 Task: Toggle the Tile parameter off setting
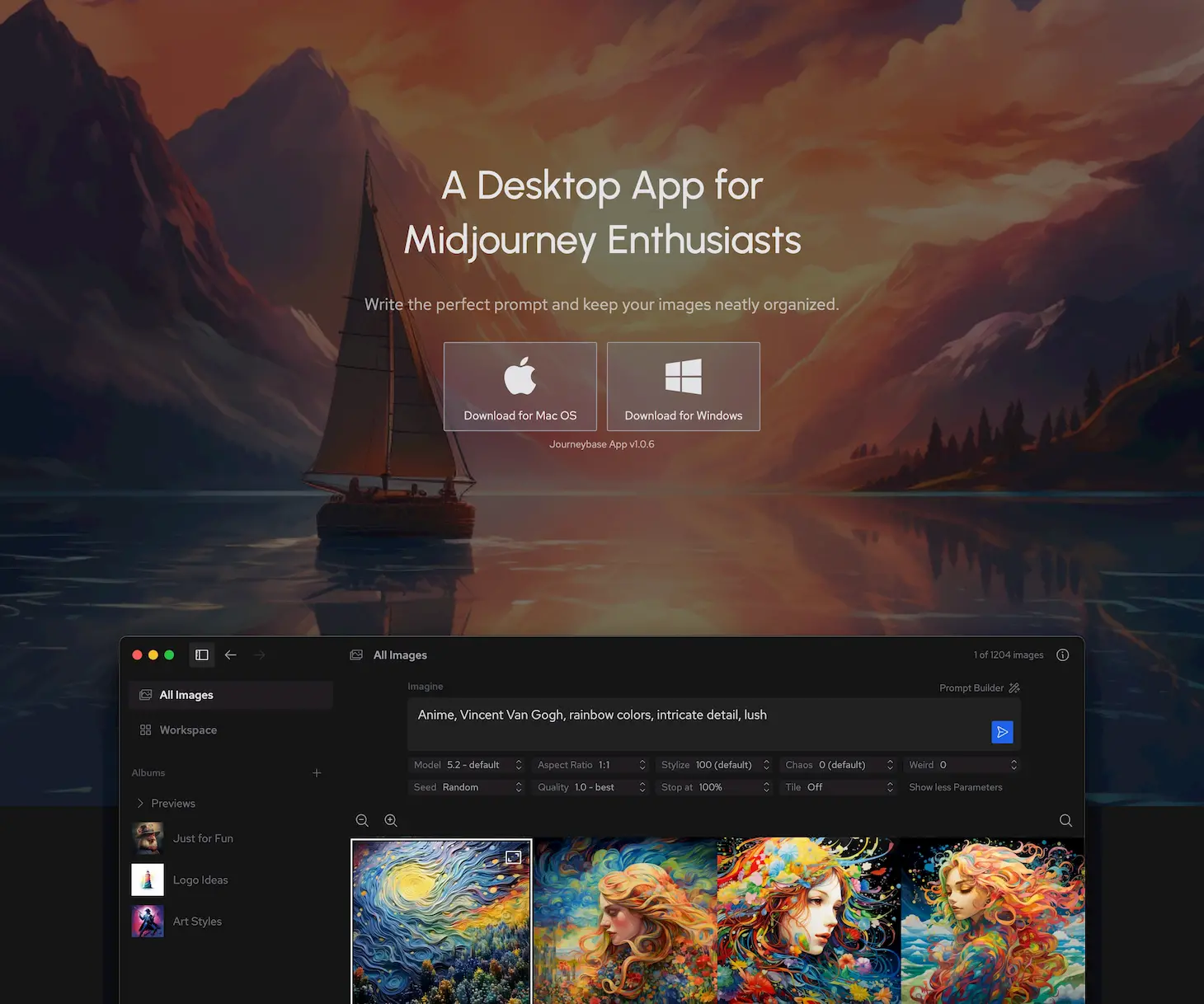(838, 787)
